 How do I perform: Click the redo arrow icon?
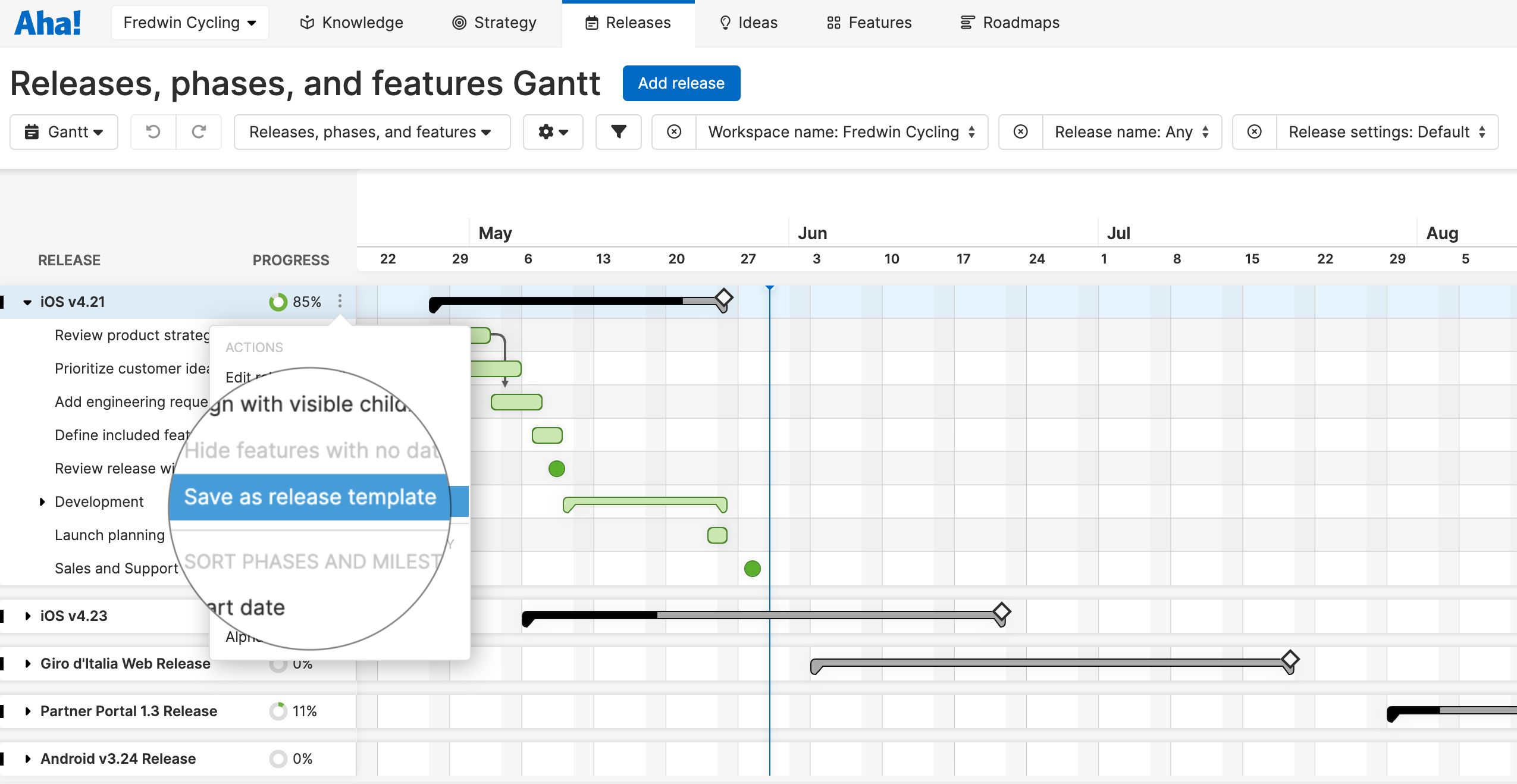click(x=199, y=132)
